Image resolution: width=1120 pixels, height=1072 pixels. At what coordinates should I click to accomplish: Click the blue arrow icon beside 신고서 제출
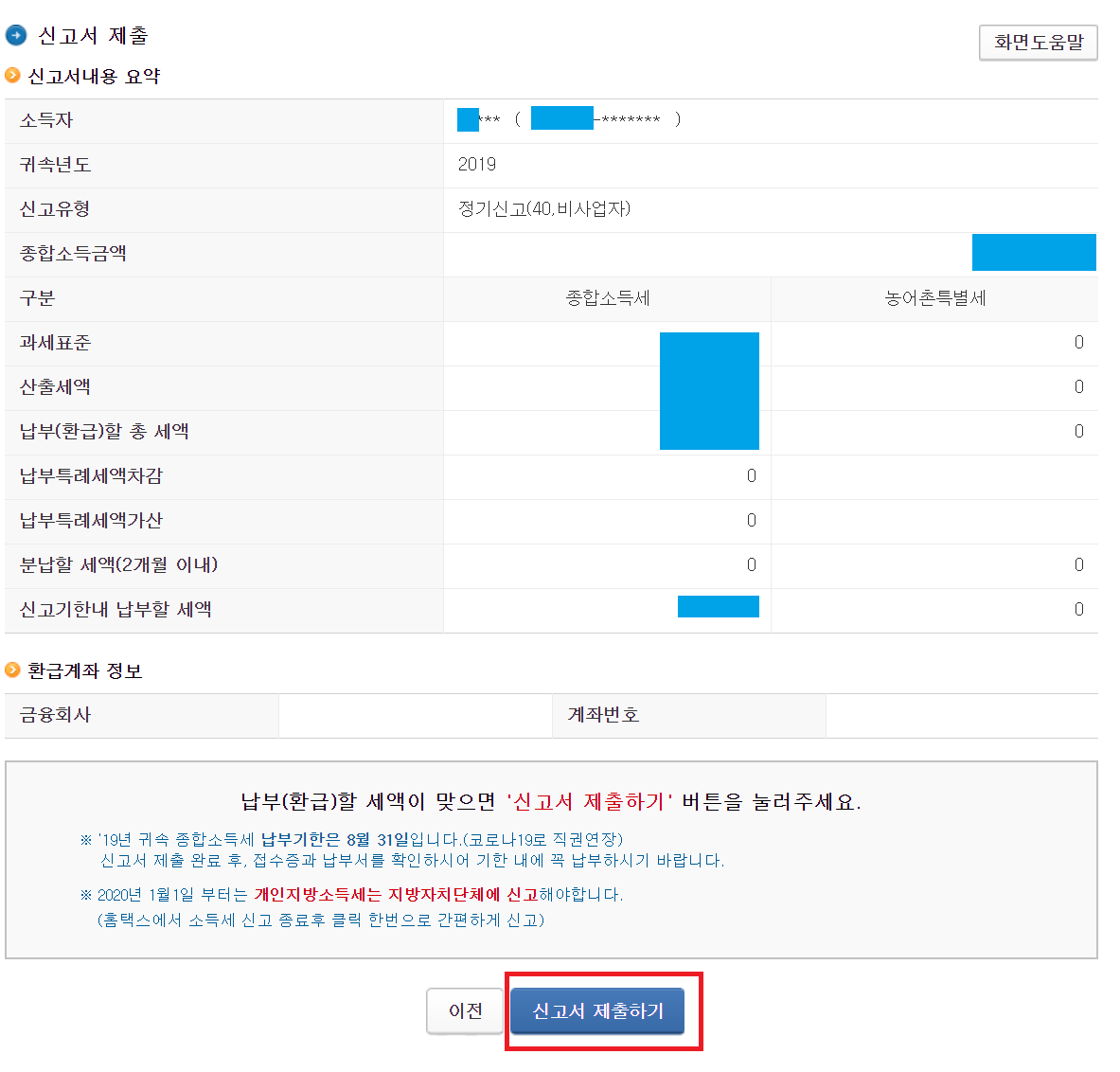pos(16,36)
